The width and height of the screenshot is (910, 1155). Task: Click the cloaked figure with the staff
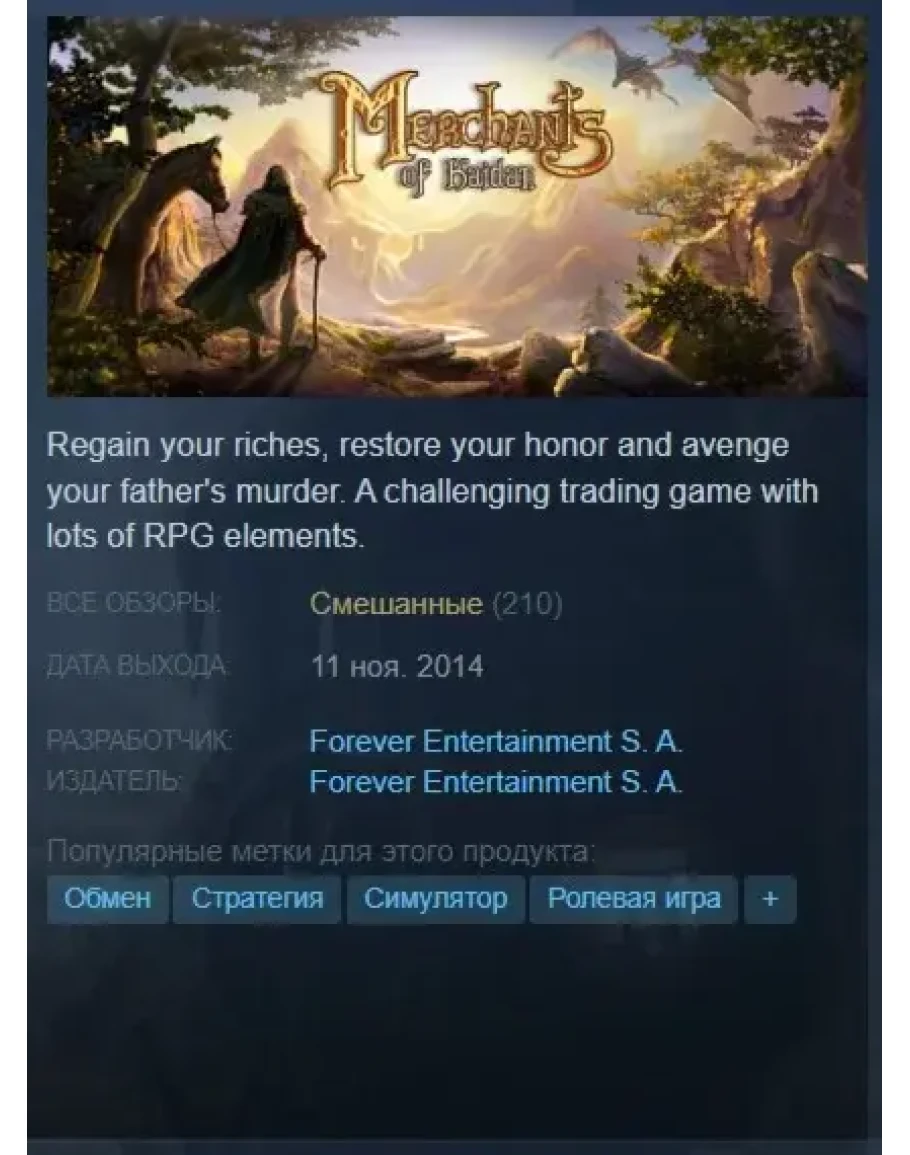point(276,265)
